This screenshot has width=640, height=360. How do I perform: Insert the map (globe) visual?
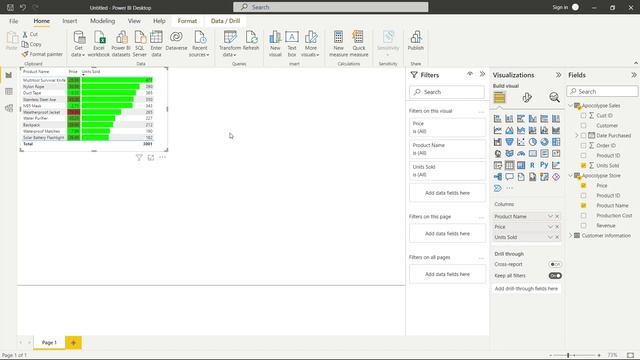point(498,153)
